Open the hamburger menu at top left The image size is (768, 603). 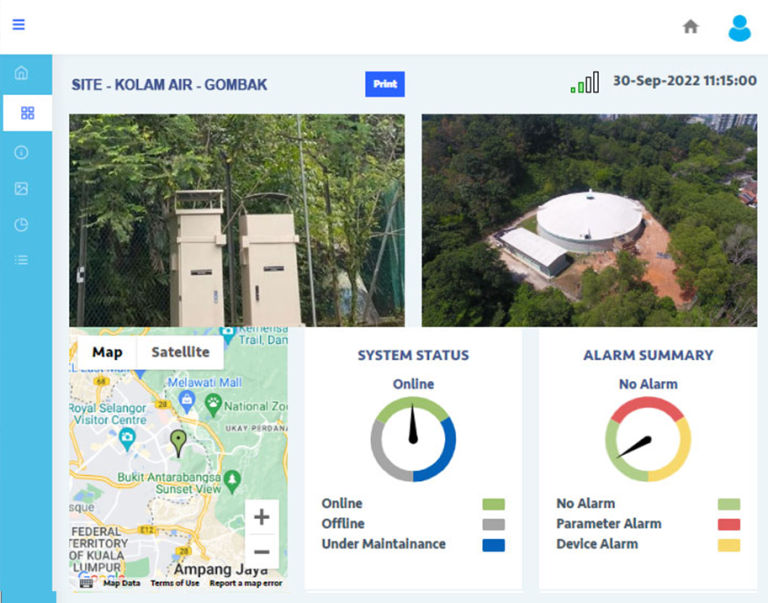[x=18, y=25]
